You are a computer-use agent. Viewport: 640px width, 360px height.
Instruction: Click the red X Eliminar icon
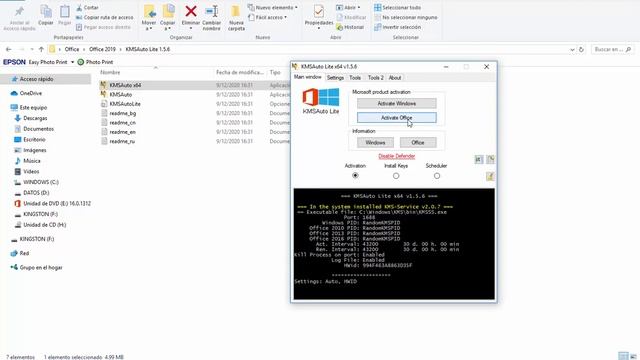[191, 11]
